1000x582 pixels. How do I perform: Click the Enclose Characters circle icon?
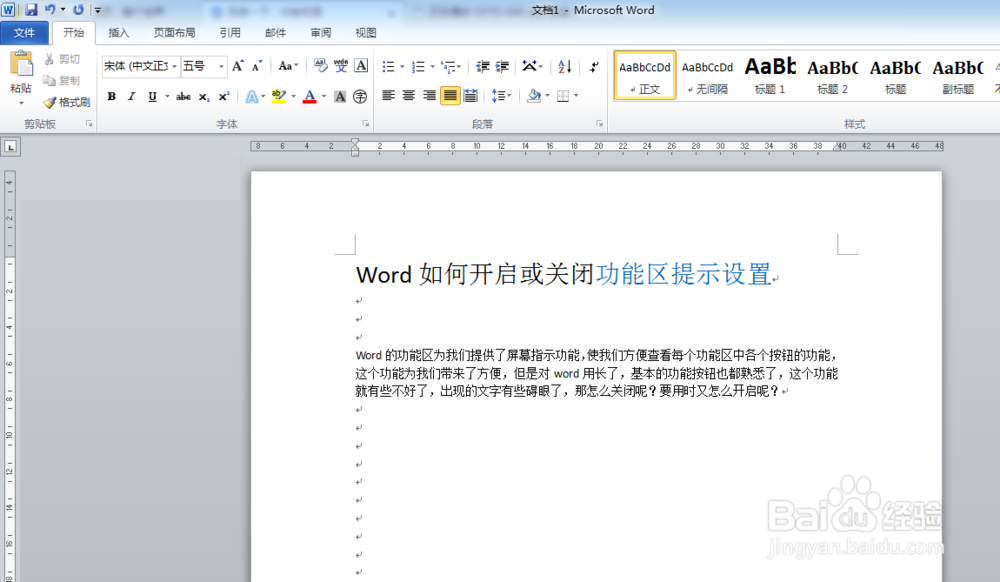(x=360, y=96)
